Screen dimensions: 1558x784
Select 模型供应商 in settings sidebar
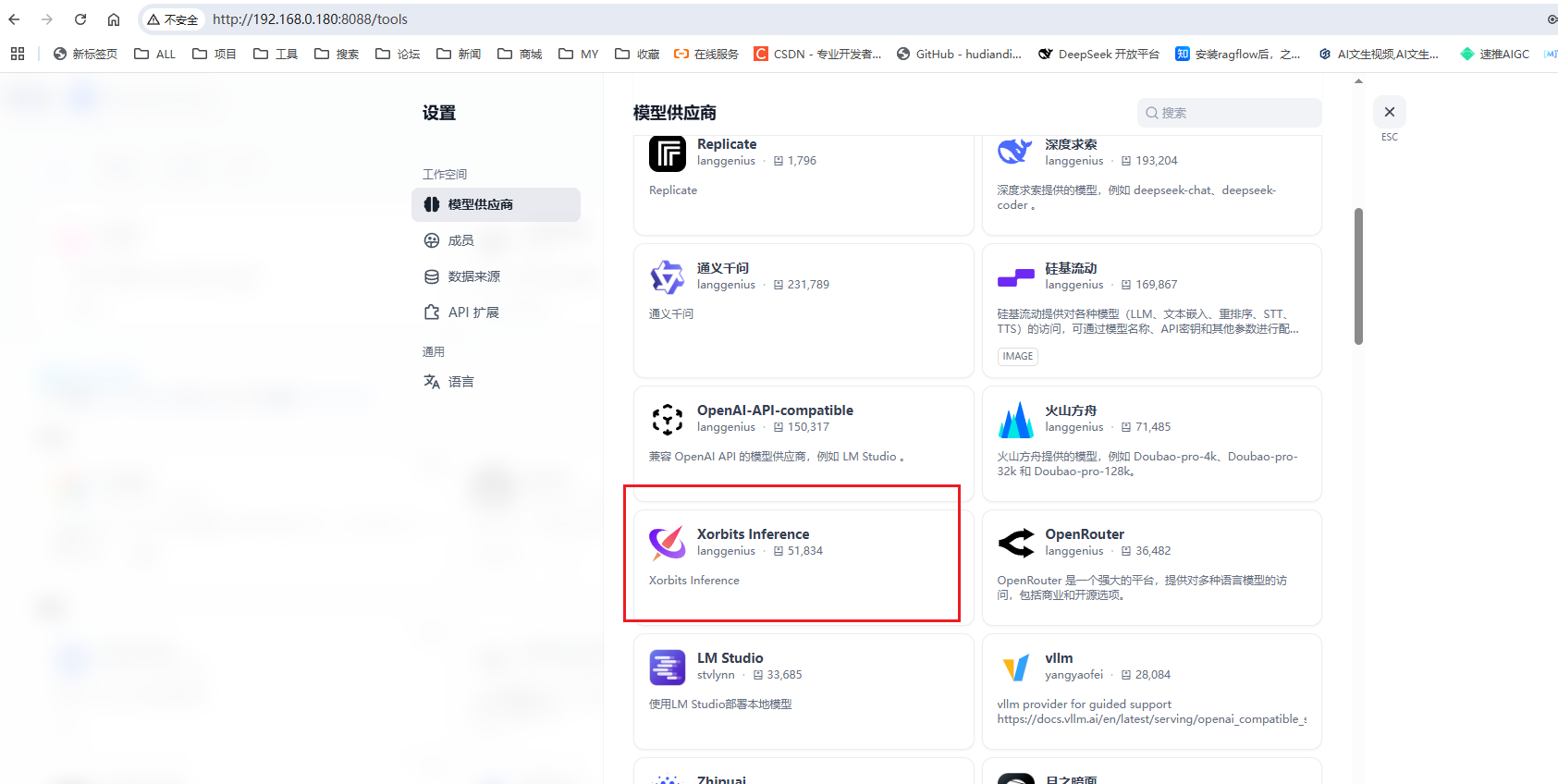pos(496,204)
